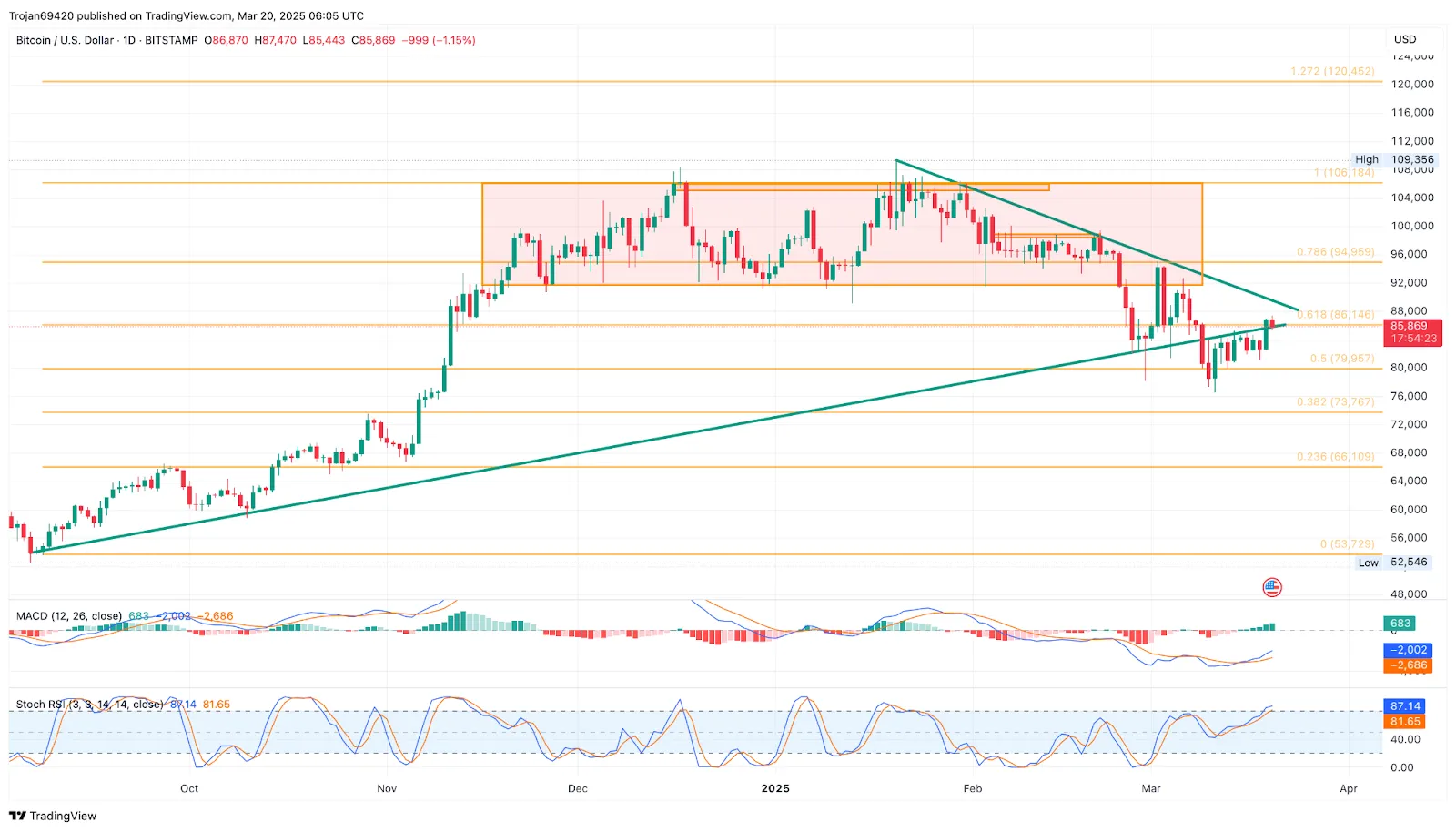Click the orange signal value label -2,686

tap(1407, 665)
